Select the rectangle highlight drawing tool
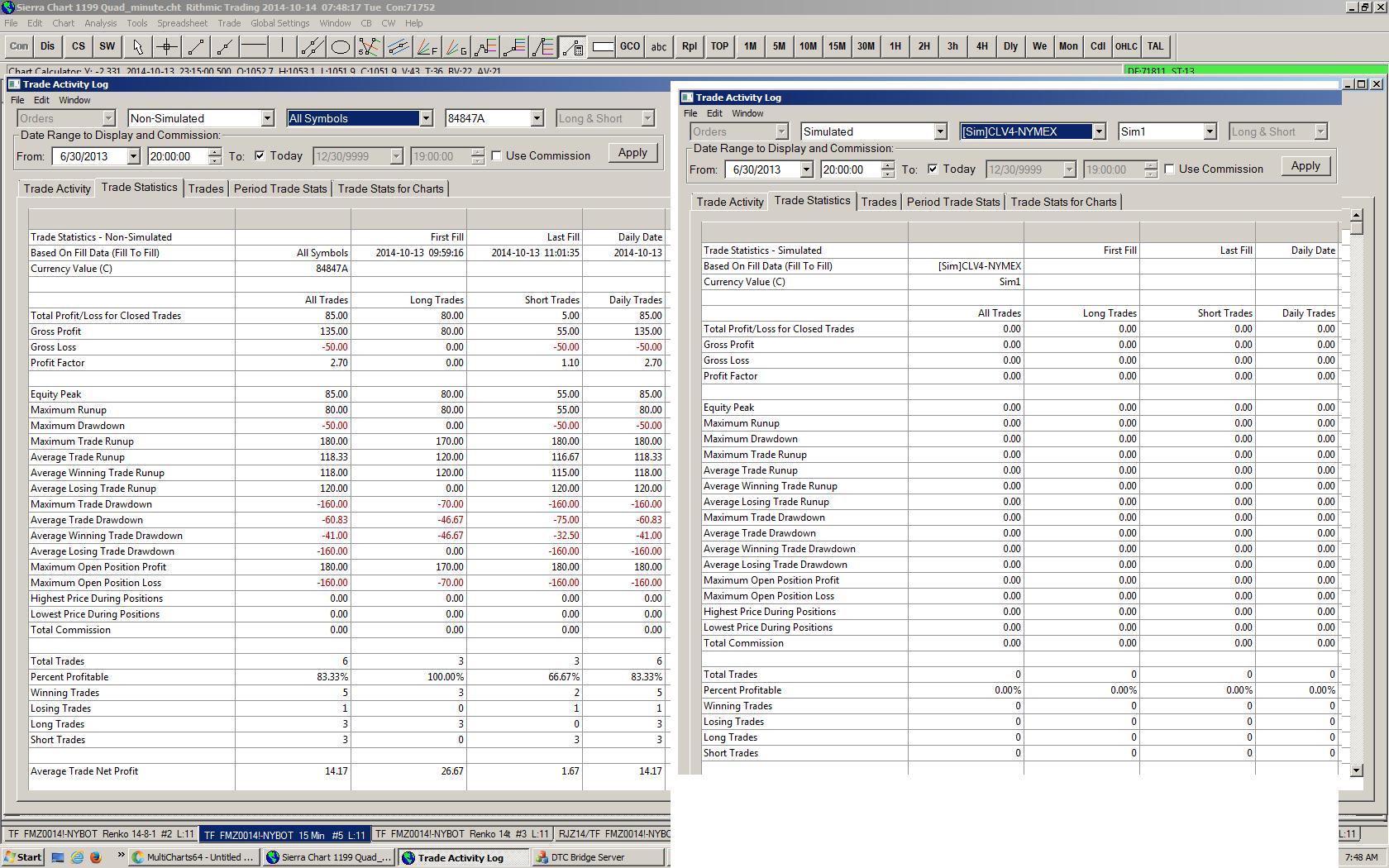The height and width of the screenshot is (868, 1389). pos(602,47)
